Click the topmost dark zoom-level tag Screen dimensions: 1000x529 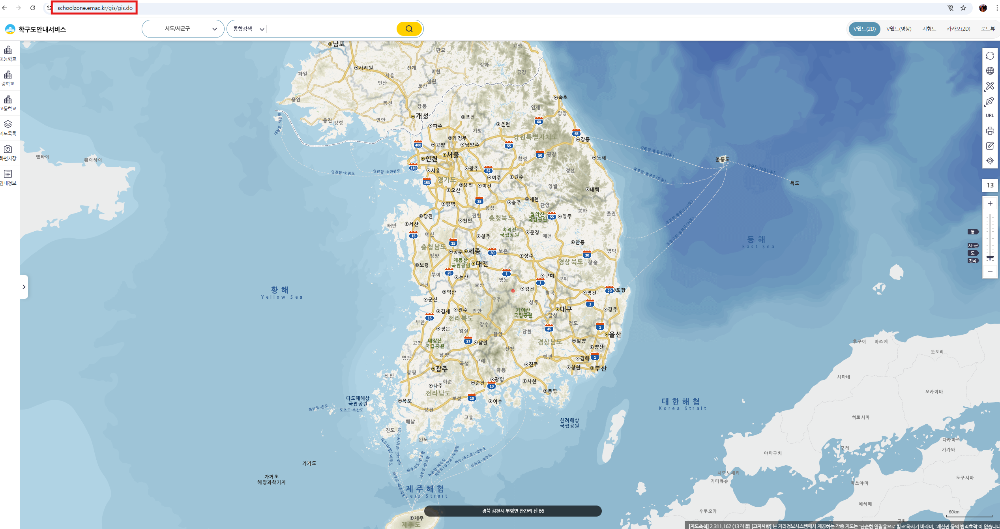973,231
